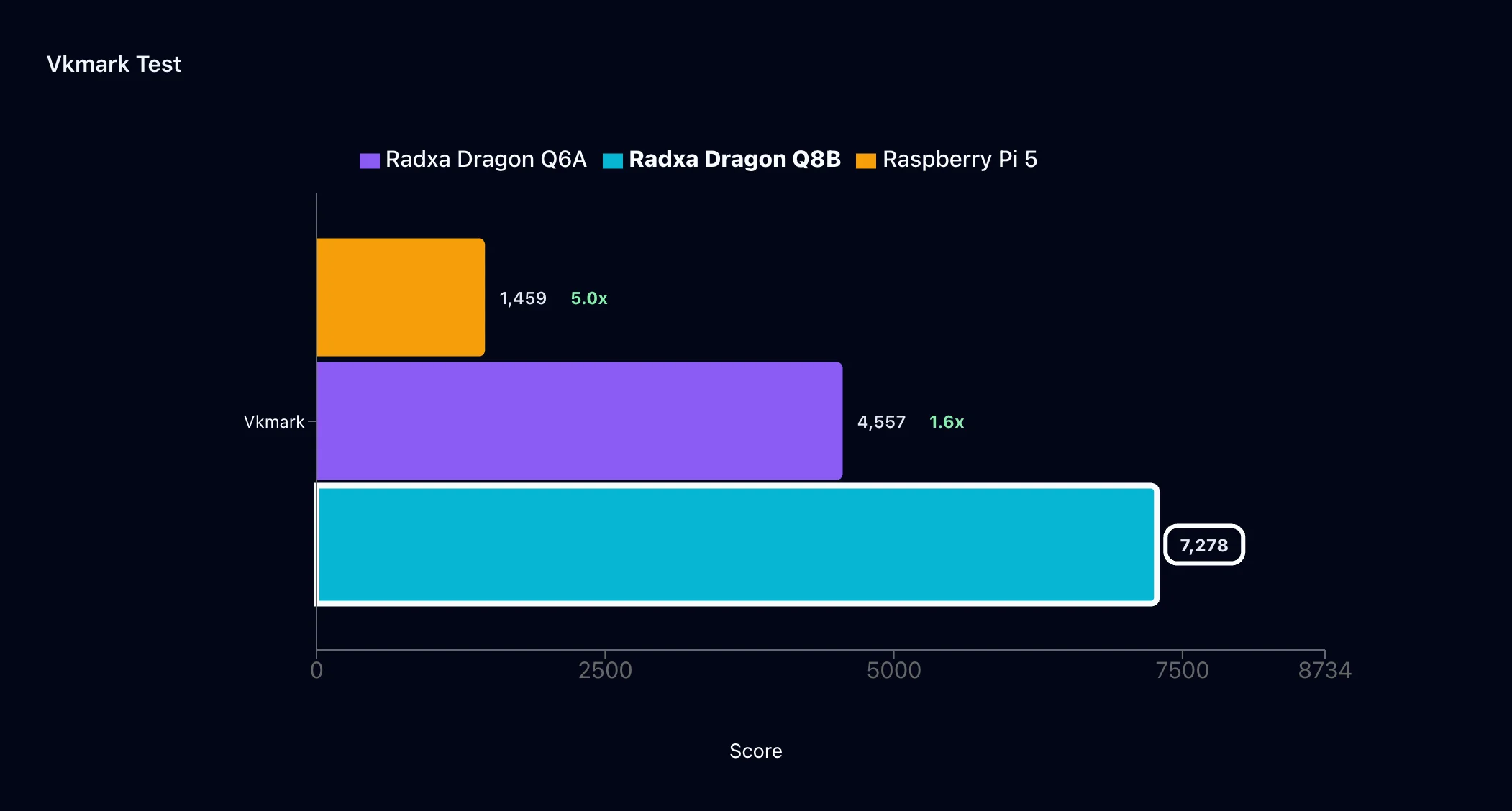Image resolution: width=1512 pixels, height=811 pixels.
Task: Click the purple Radxa Dragon Q6A legend swatch
Action: point(369,160)
